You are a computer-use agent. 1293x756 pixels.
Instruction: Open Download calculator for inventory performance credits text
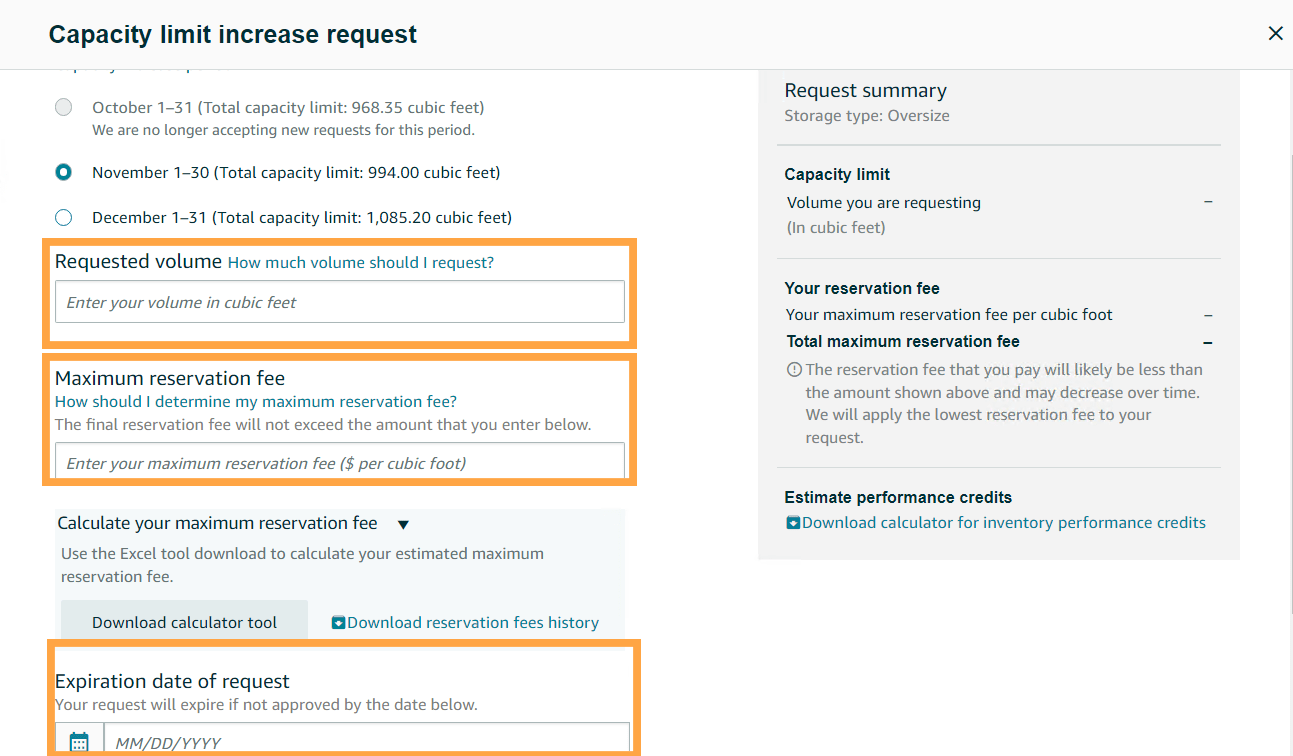pos(1004,523)
